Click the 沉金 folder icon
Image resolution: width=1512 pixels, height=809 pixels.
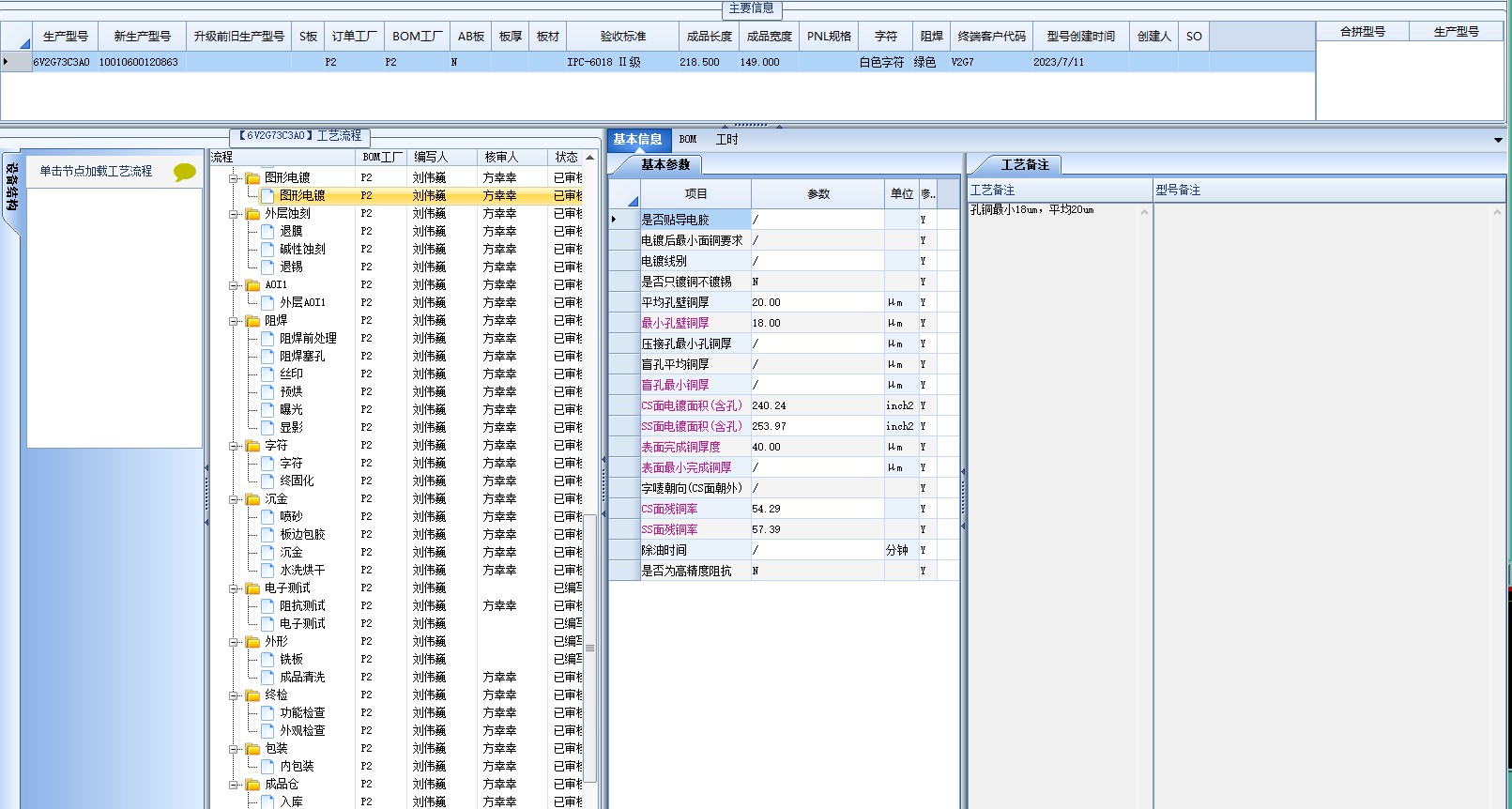[252, 499]
